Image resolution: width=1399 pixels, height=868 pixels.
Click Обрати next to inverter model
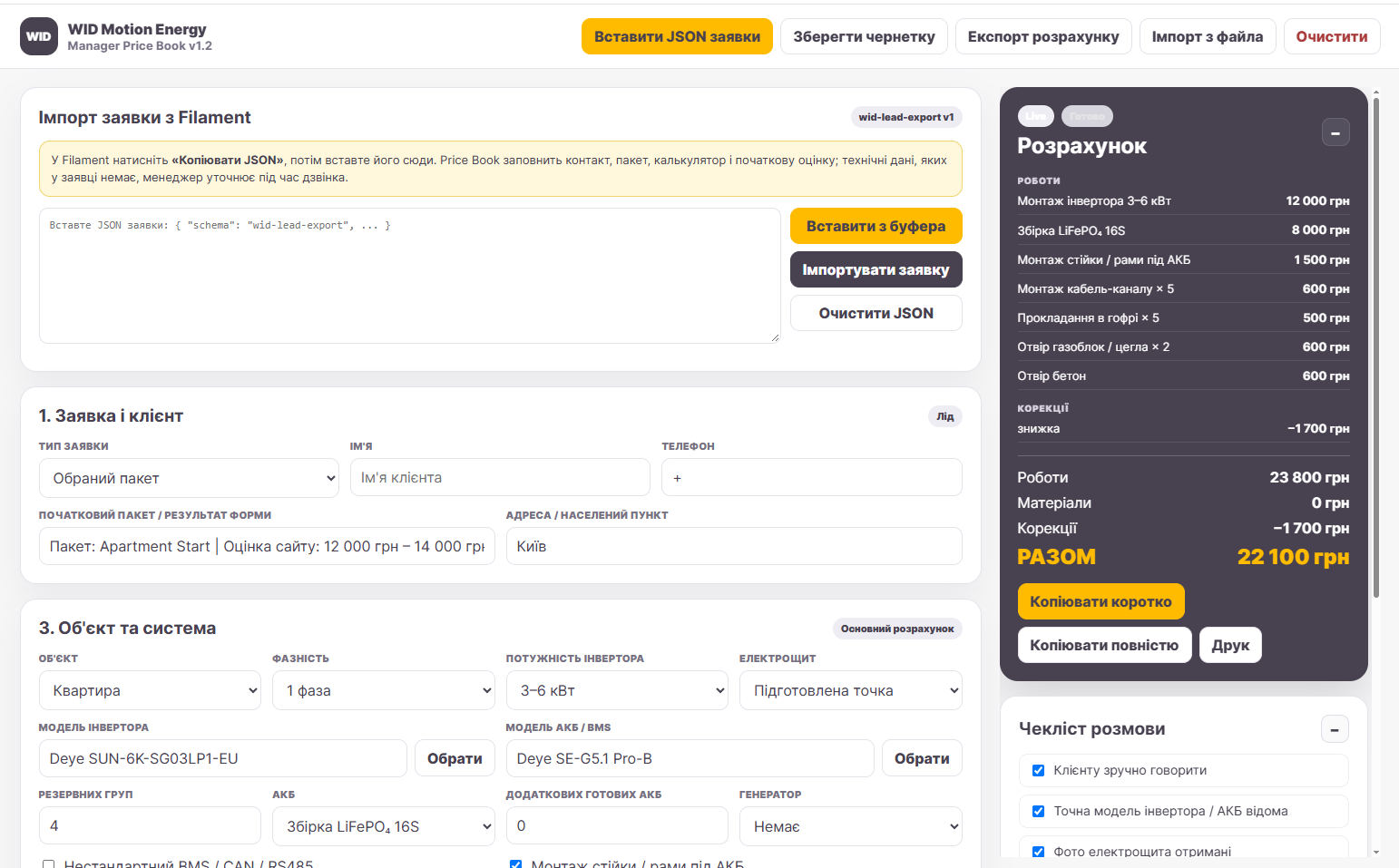pos(455,758)
